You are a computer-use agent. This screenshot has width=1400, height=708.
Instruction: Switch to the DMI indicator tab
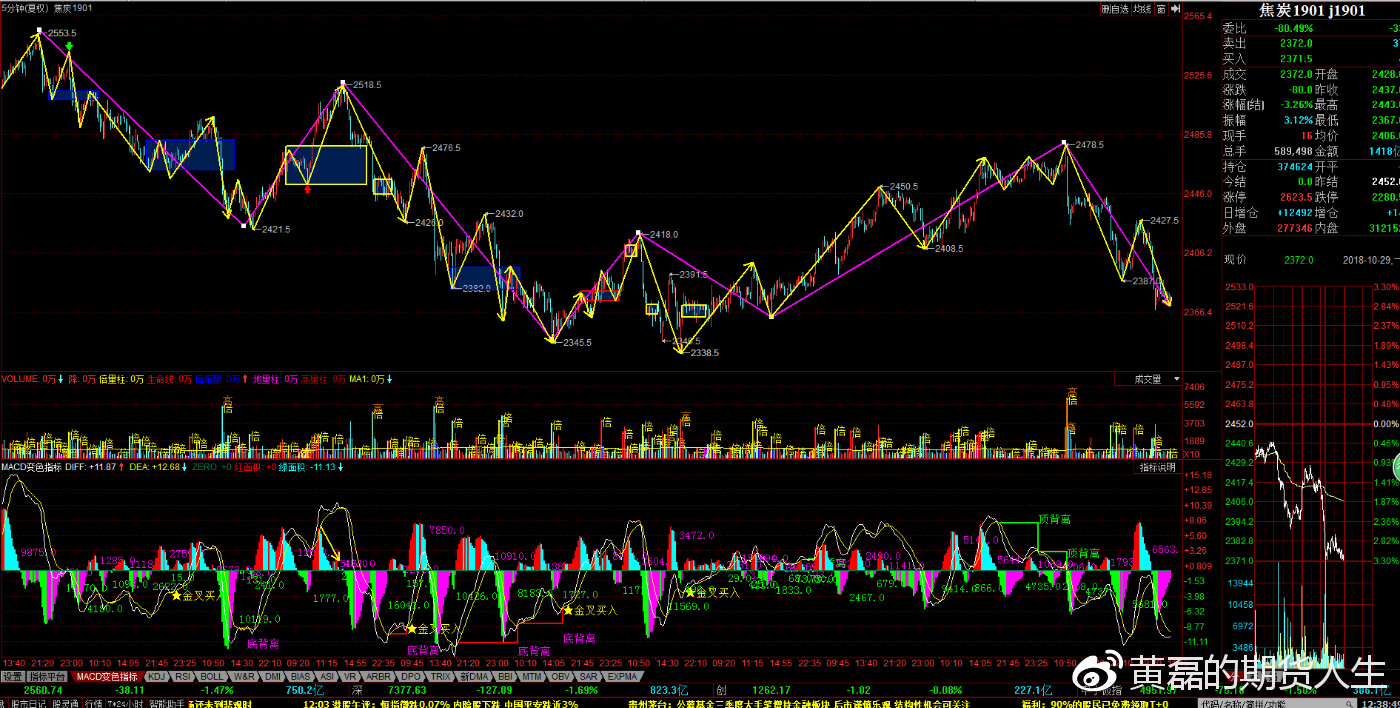(x=273, y=676)
